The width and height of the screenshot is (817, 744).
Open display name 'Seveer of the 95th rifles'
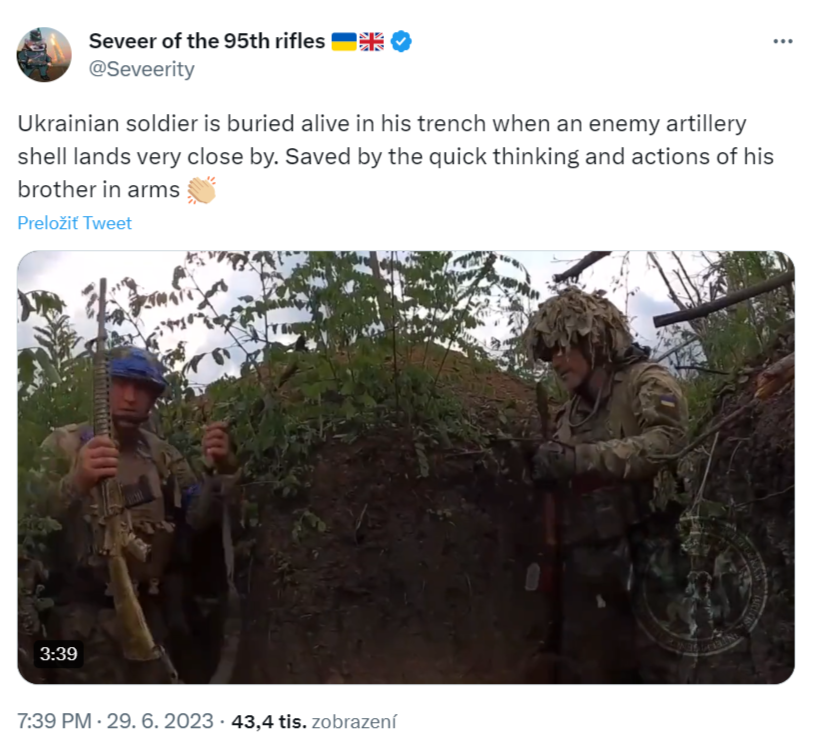[x=206, y=41]
